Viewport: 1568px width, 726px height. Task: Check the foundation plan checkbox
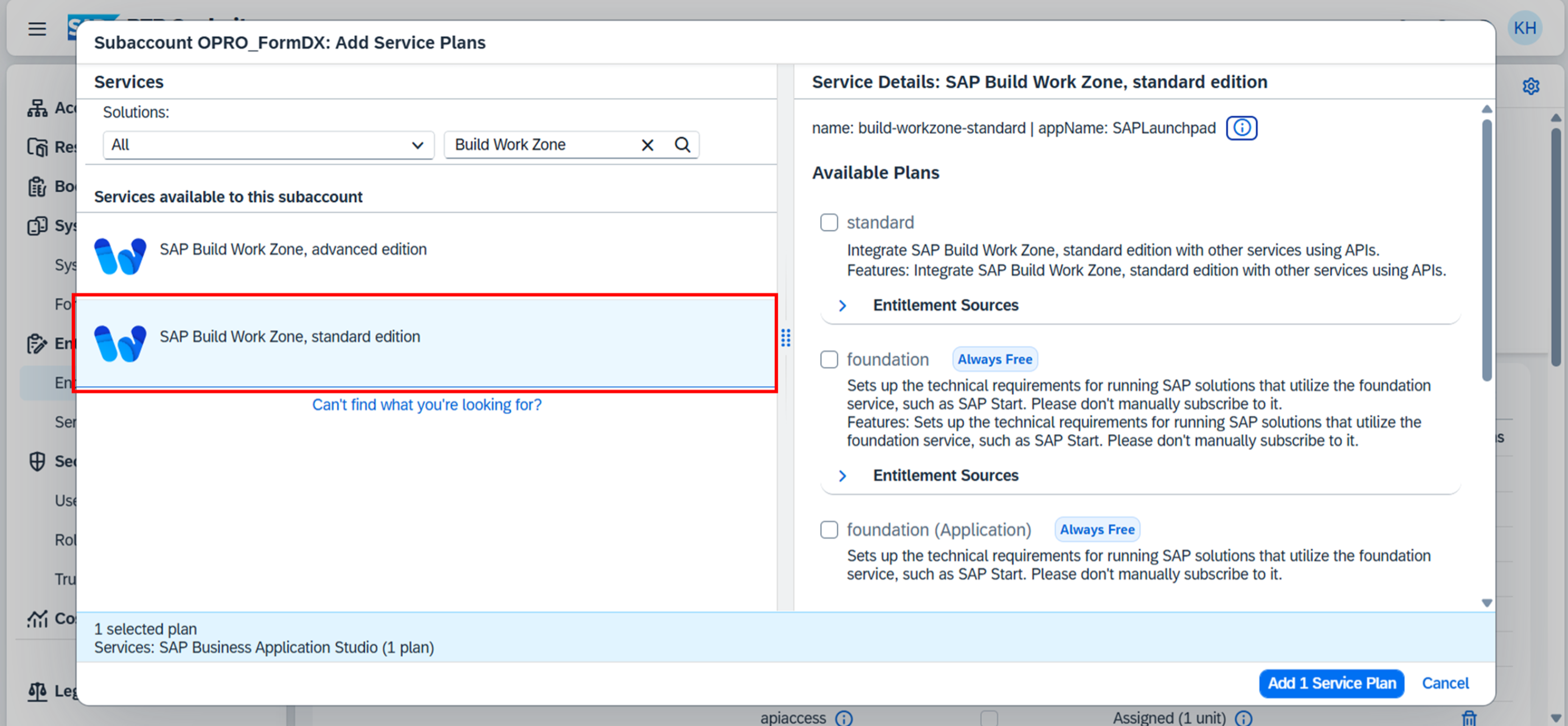[x=828, y=360]
